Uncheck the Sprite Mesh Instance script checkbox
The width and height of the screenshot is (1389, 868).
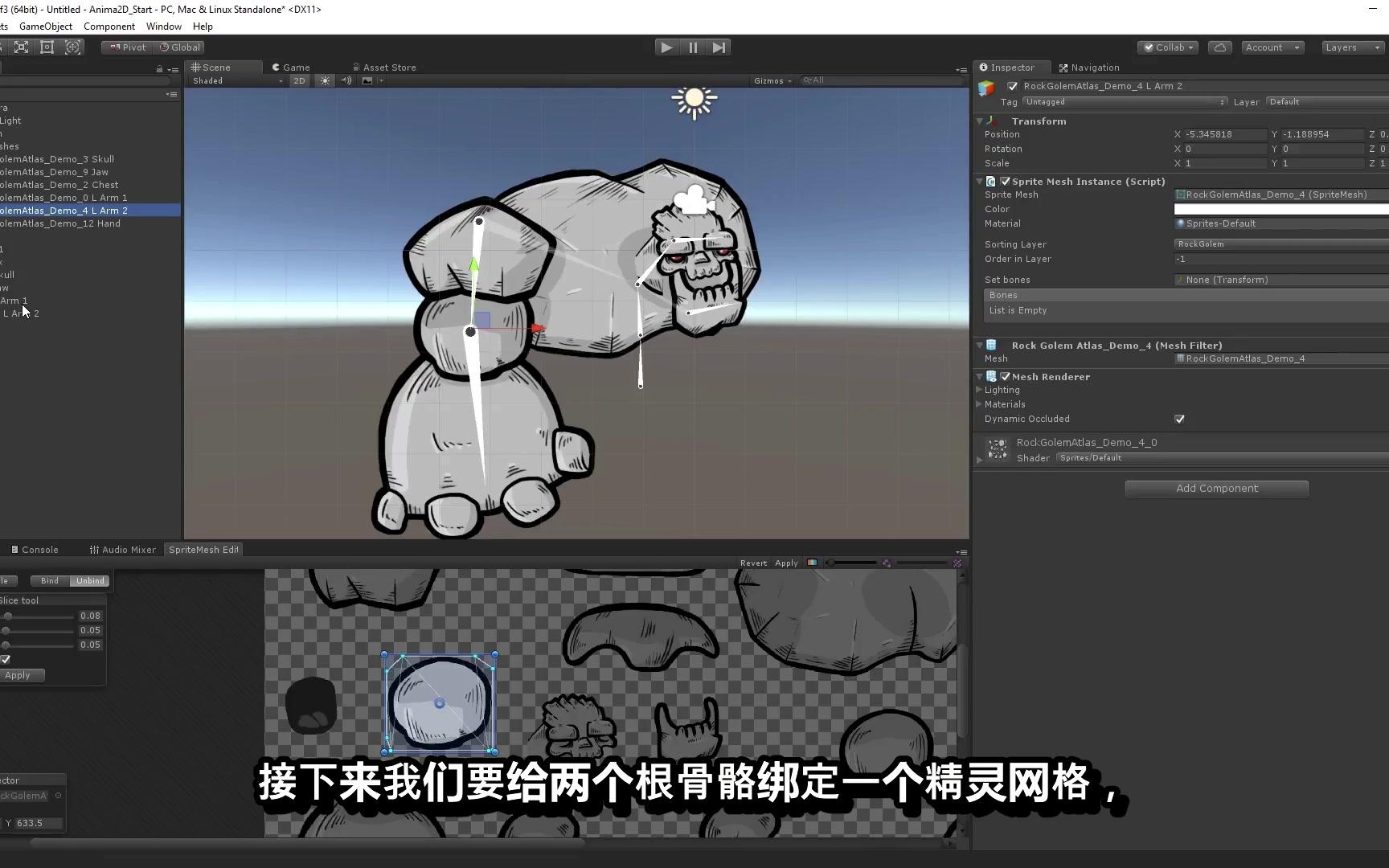[1004, 181]
